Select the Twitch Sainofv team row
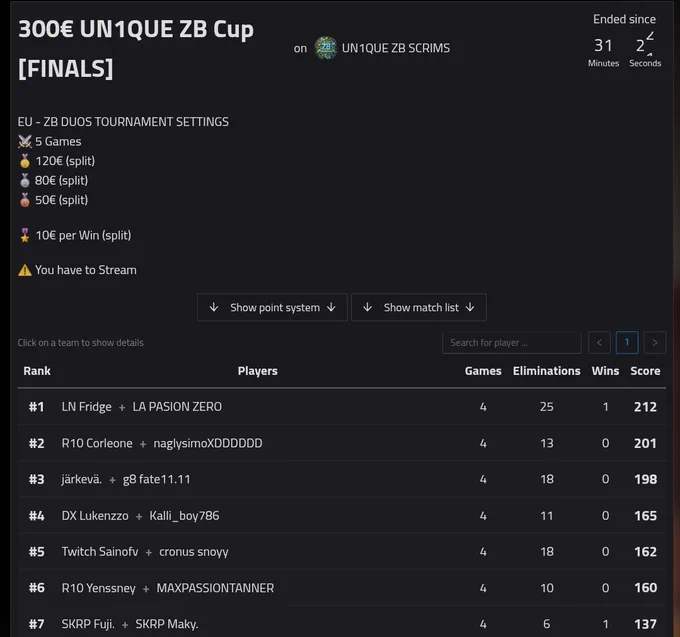Image resolution: width=680 pixels, height=637 pixels. [x=342, y=552]
